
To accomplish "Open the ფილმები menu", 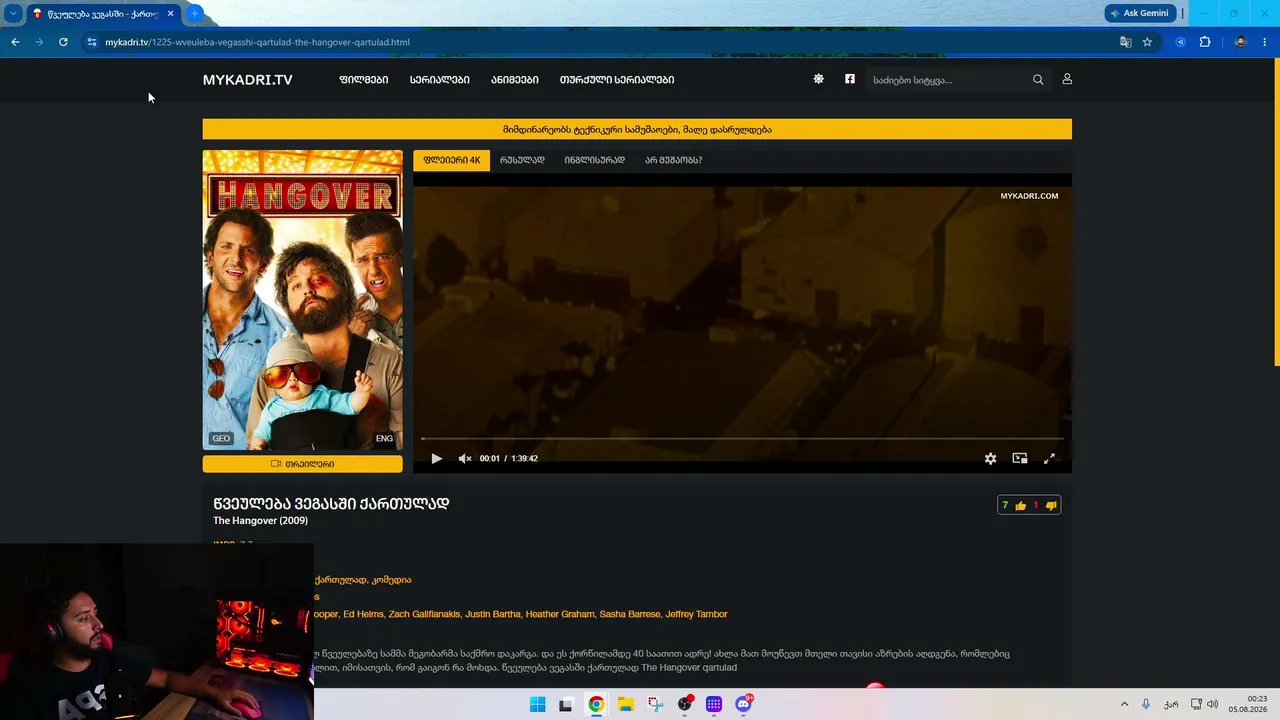I will [364, 80].
